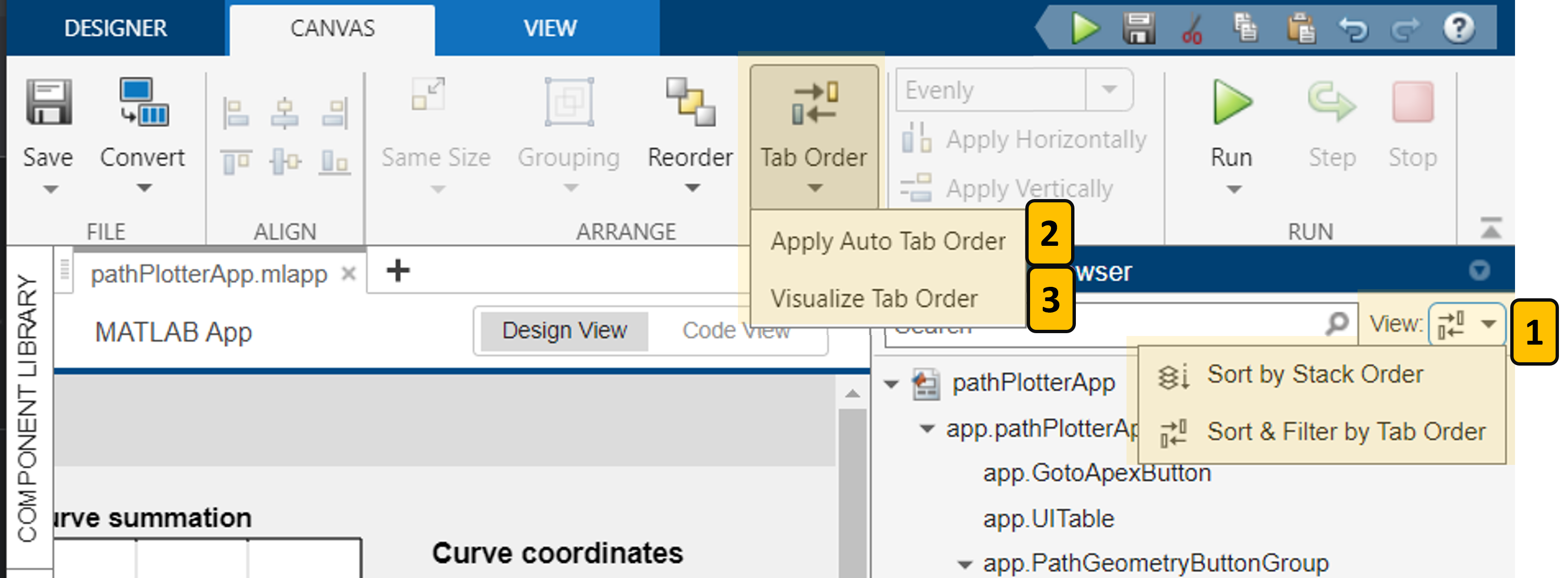Click the Cut scissors icon

1191,29
